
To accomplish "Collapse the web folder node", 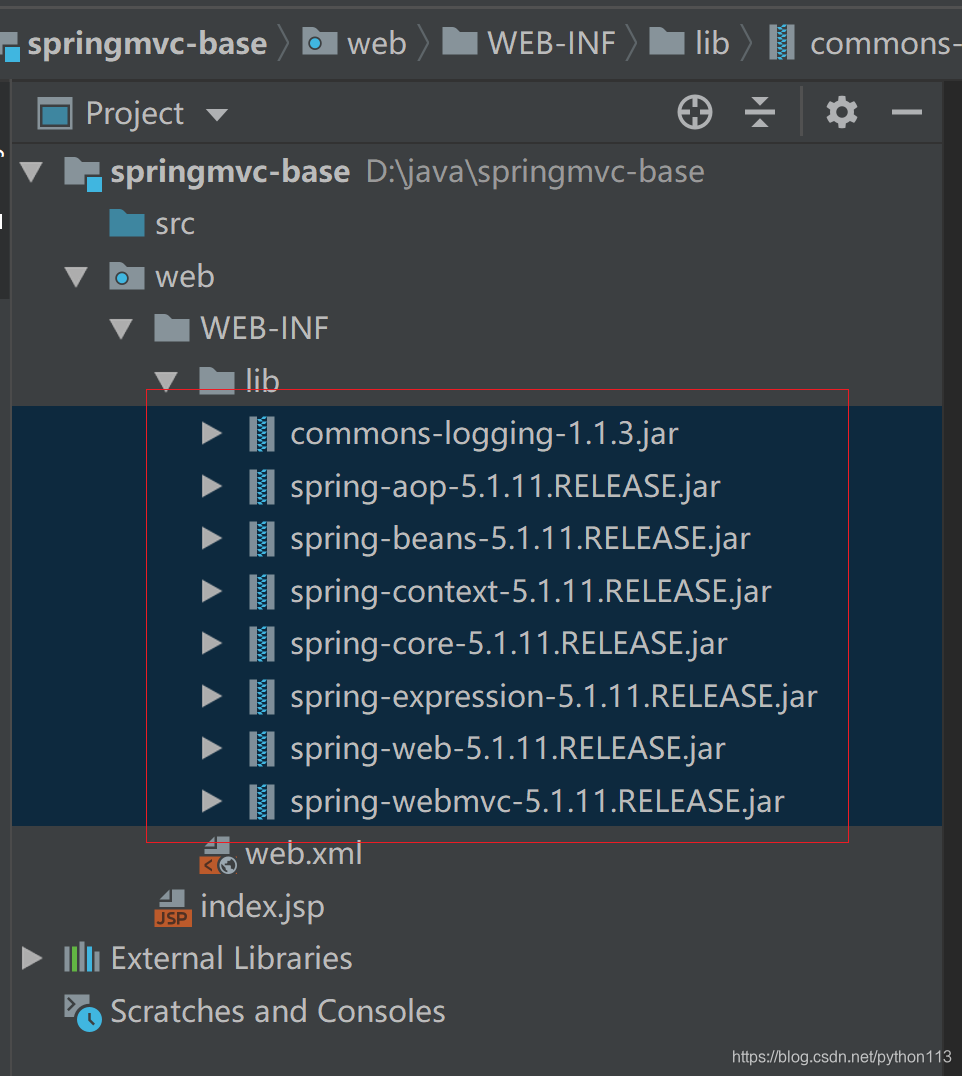I will (x=75, y=277).
